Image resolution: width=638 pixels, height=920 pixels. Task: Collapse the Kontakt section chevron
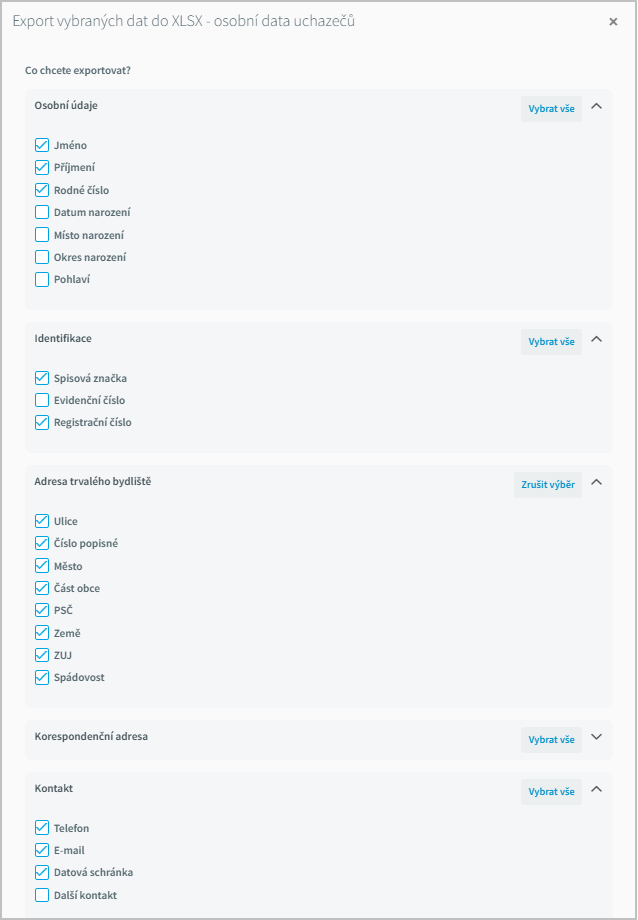(x=596, y=789)
